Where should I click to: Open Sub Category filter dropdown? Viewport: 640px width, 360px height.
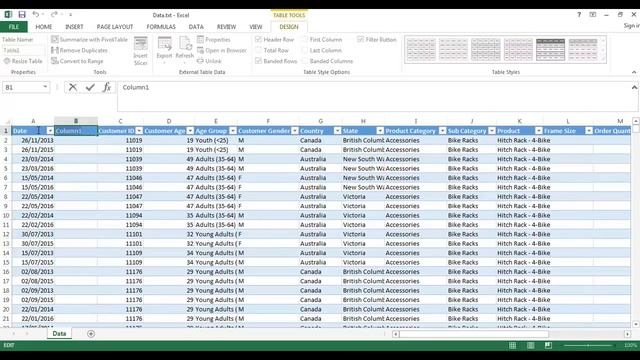coord(492,131)
